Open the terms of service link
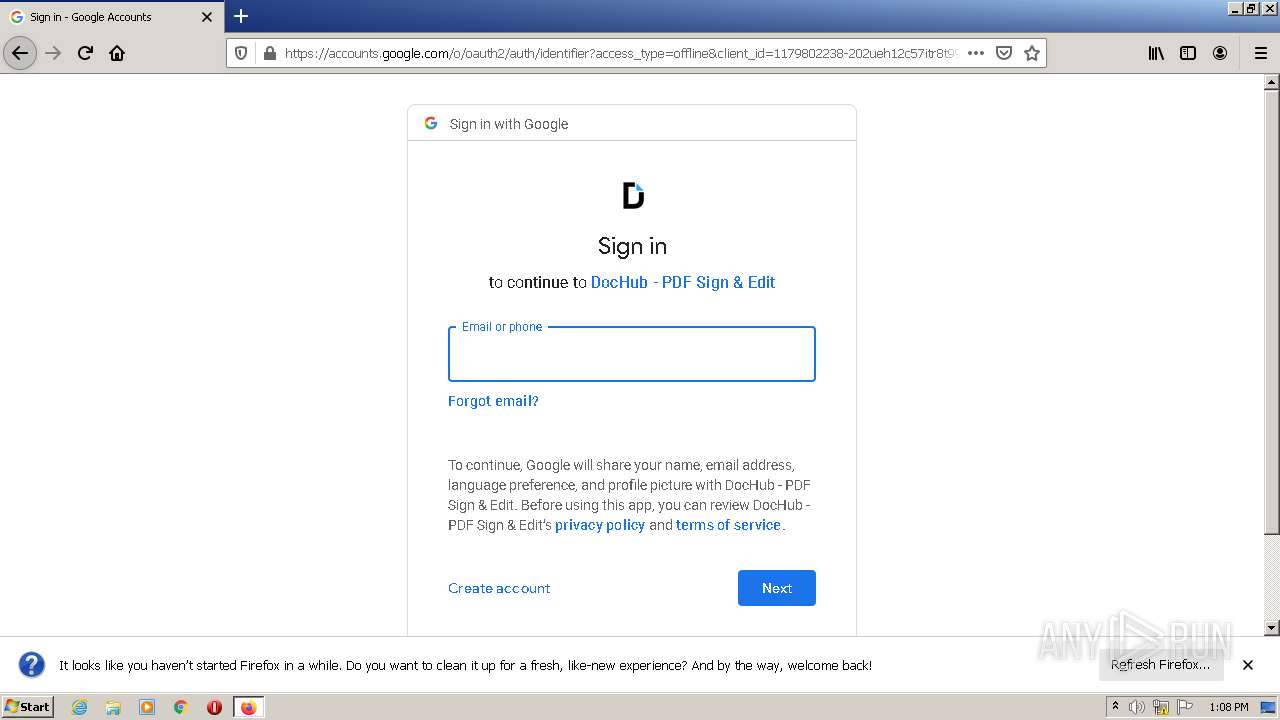This screenshot has height=720, width=1280. coord(728,525)
